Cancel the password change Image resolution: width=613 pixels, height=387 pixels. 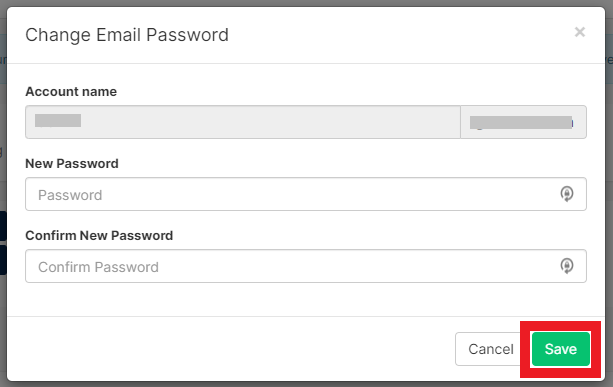tap(491, 349)
